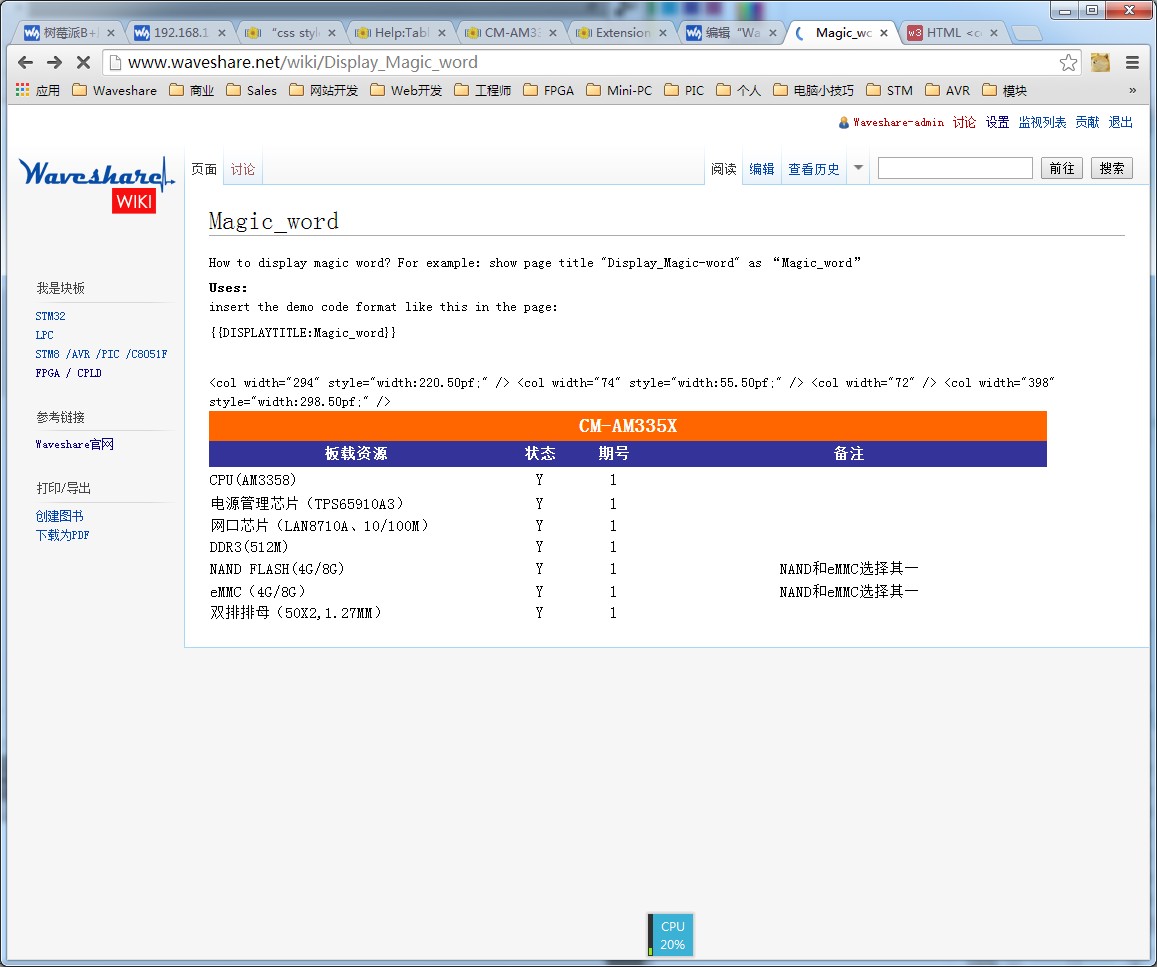This screenshot has height=967, width=1157.
Task: Close the Help:Table tab
Action: point(442,32)
